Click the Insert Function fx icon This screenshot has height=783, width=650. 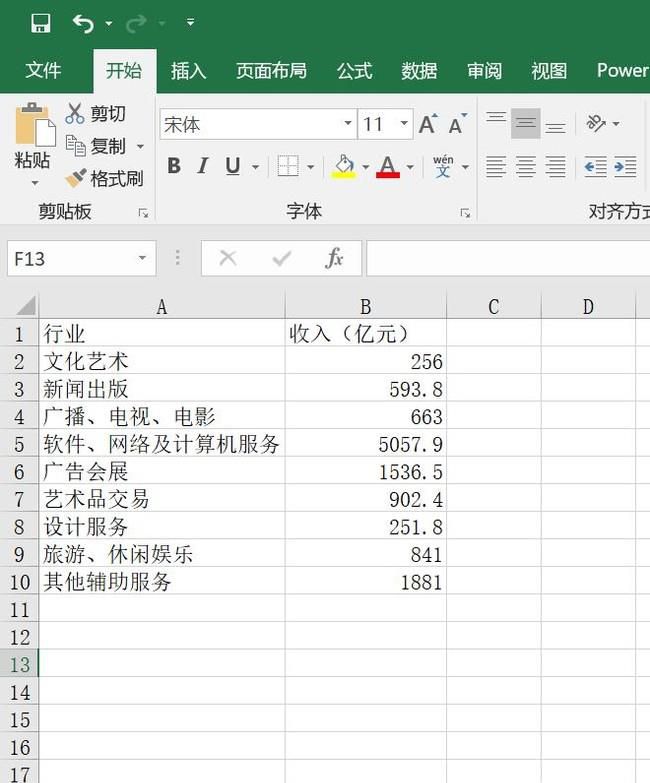click(335, 258)
